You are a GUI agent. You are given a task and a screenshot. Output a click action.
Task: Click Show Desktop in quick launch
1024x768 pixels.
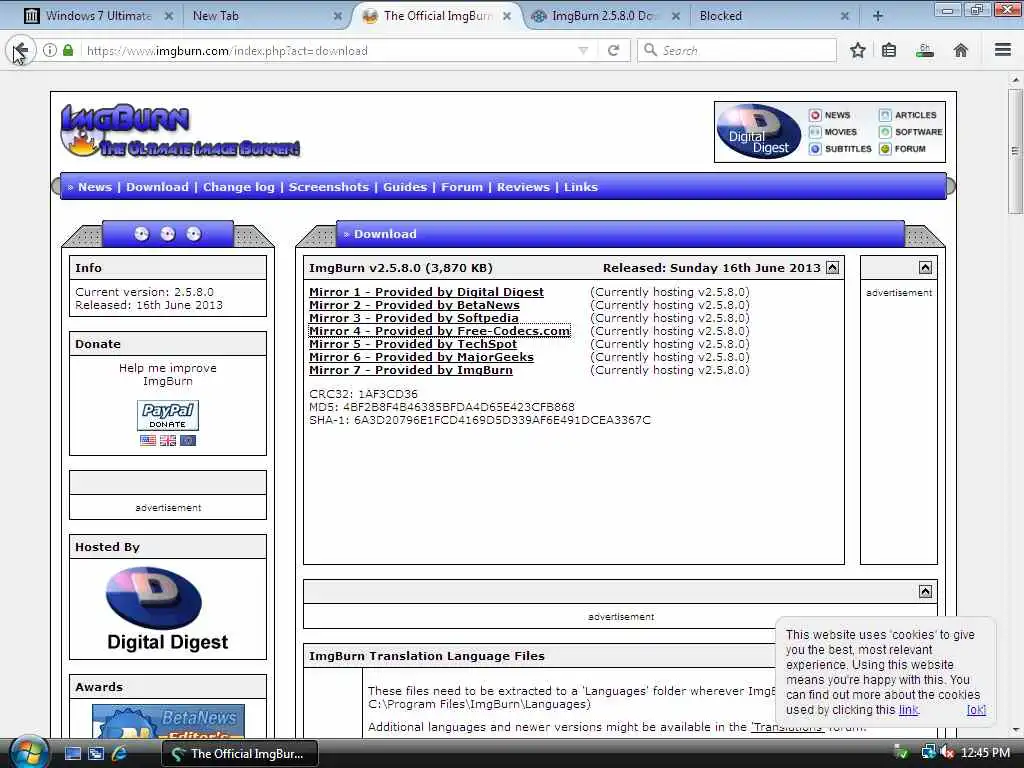tap(72, 753)
